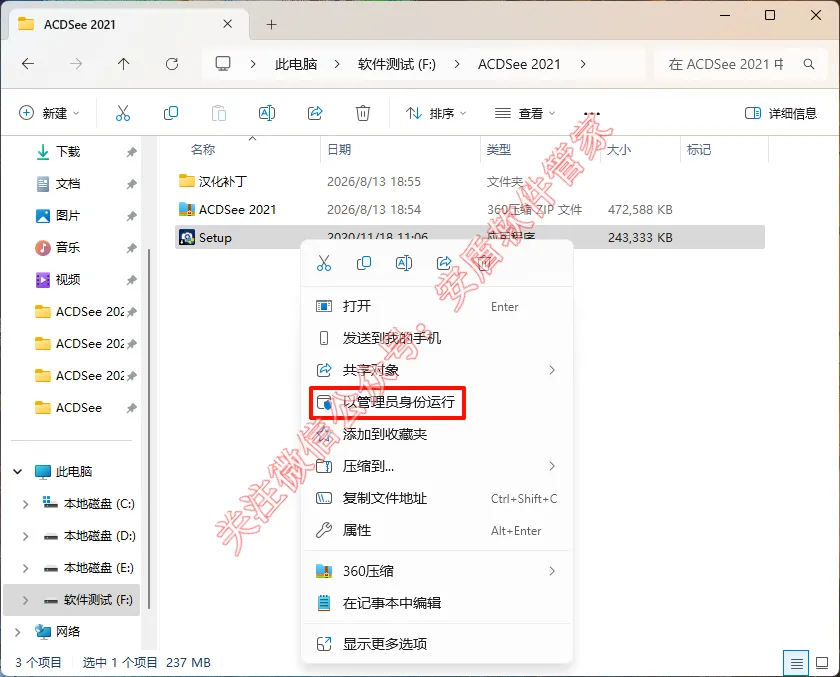Open the ACDSee pinned sidebar folder
The width and height of the screenshot is (840, 677).
78,408
